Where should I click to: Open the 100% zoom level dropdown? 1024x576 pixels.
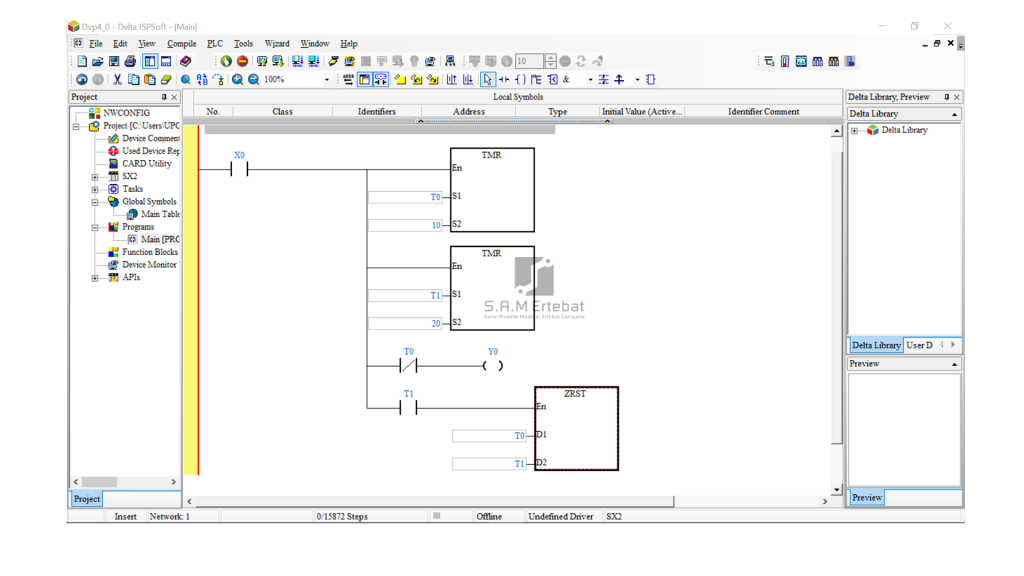coord(326,80)
